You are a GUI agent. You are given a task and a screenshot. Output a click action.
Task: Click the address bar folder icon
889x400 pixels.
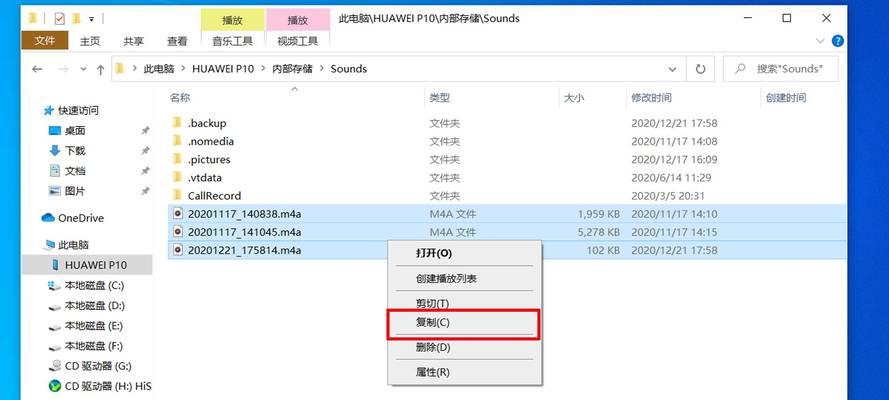pyautogui.click(x=120, y=69)
